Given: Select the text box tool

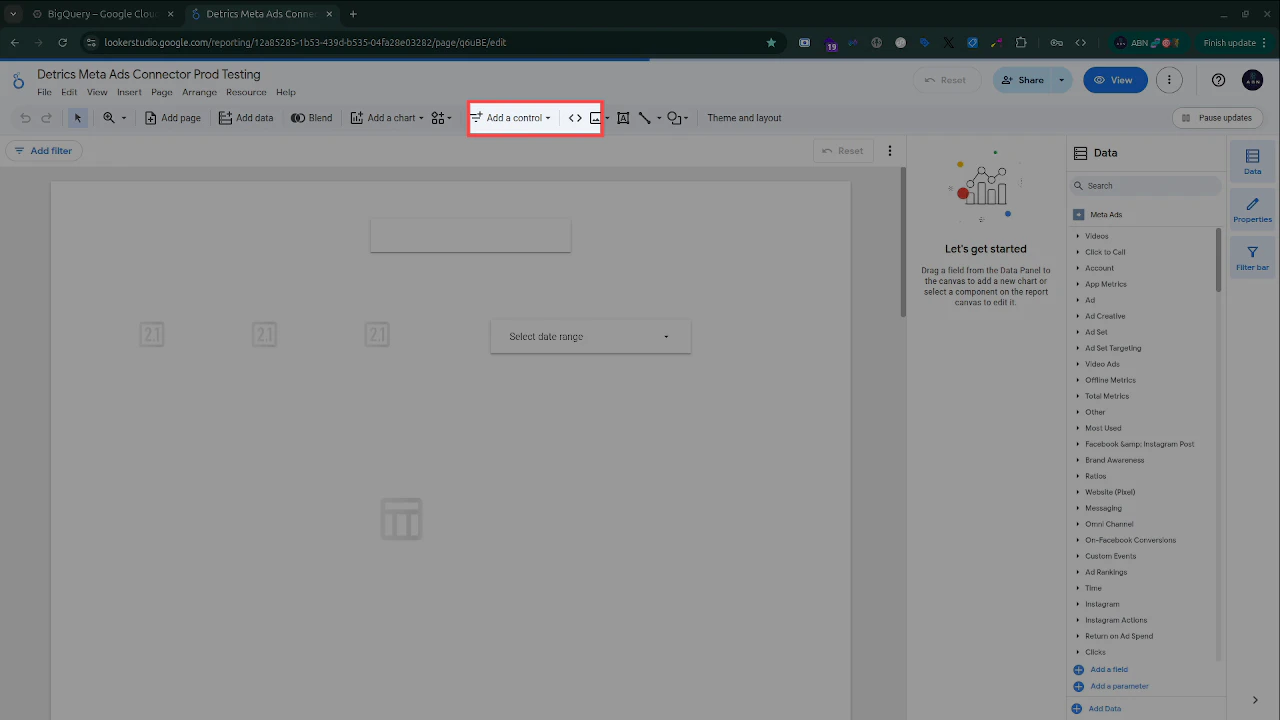Looking at the screenshot, I should pos(623,117).
